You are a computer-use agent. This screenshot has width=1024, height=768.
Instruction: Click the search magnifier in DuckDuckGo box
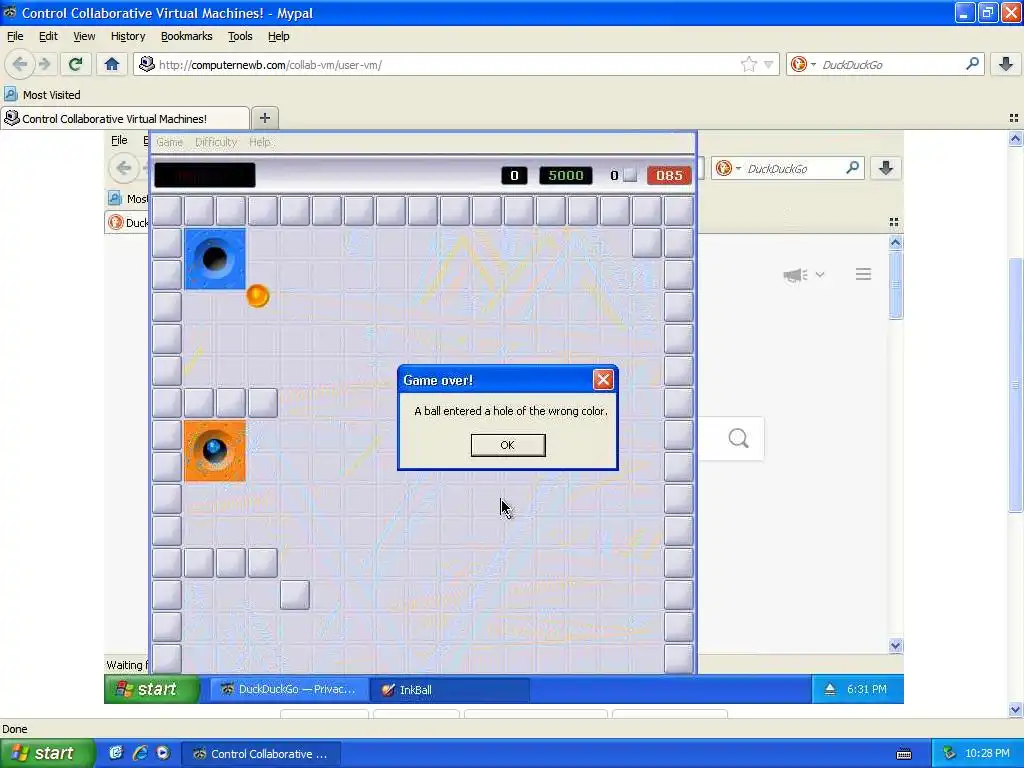(972, 64)
